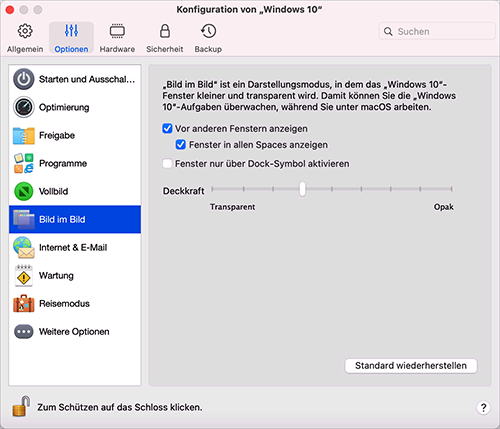Select Optimierung in the sidebar list
500x429 pixels.
pyautogui.click(x=75, y=107)
